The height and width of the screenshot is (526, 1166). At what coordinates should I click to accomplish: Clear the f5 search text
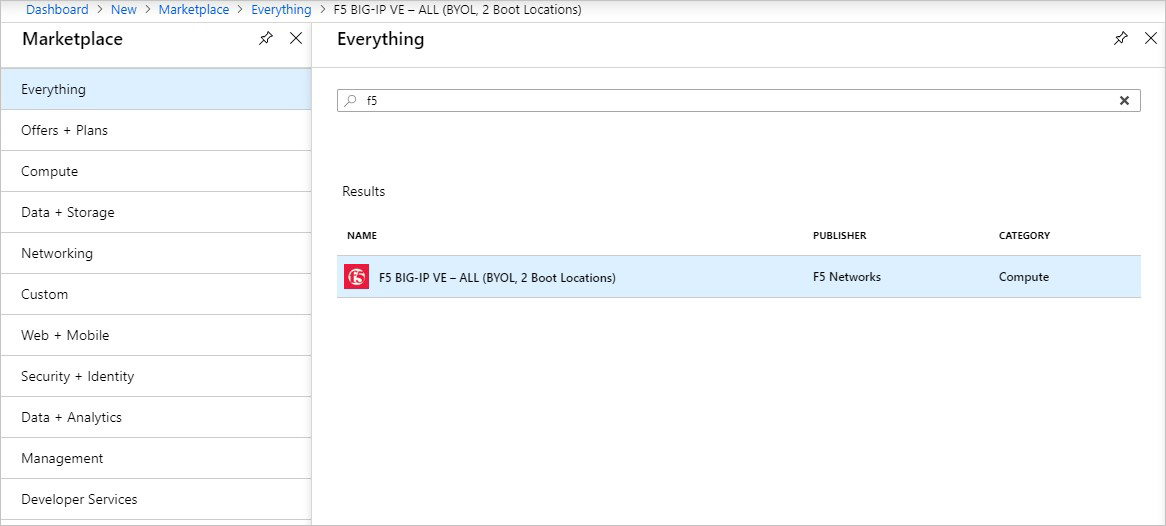pyautogui.click(x=1124, y=101)
